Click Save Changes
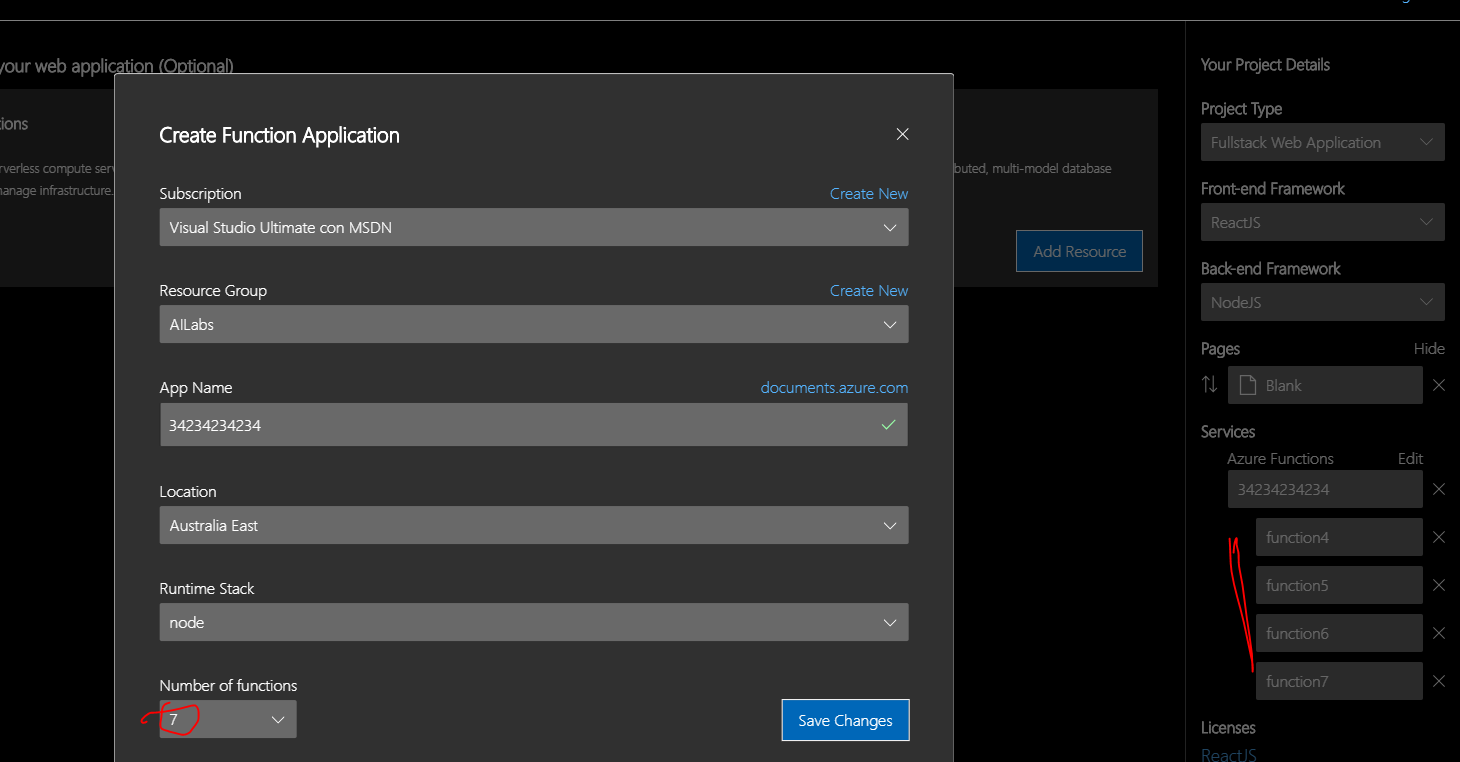Image resolution: width=1460 pixels, height=762 pixels. [x=845, y=720]
